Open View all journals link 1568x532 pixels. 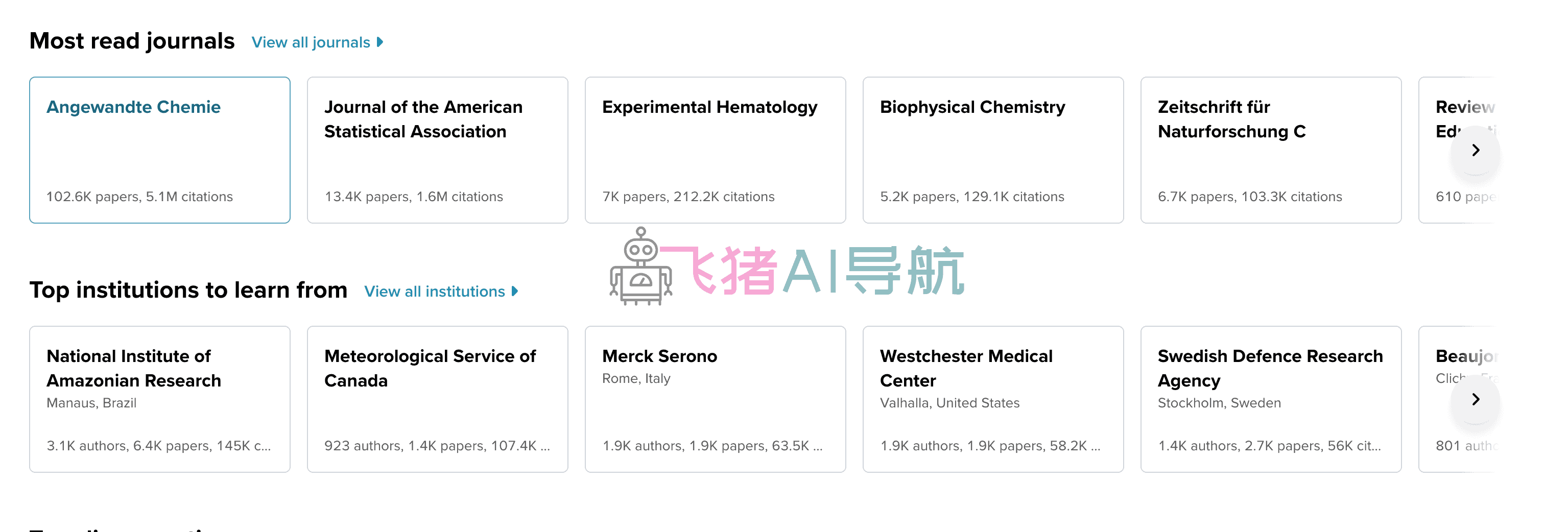click(x=311, y=42)
